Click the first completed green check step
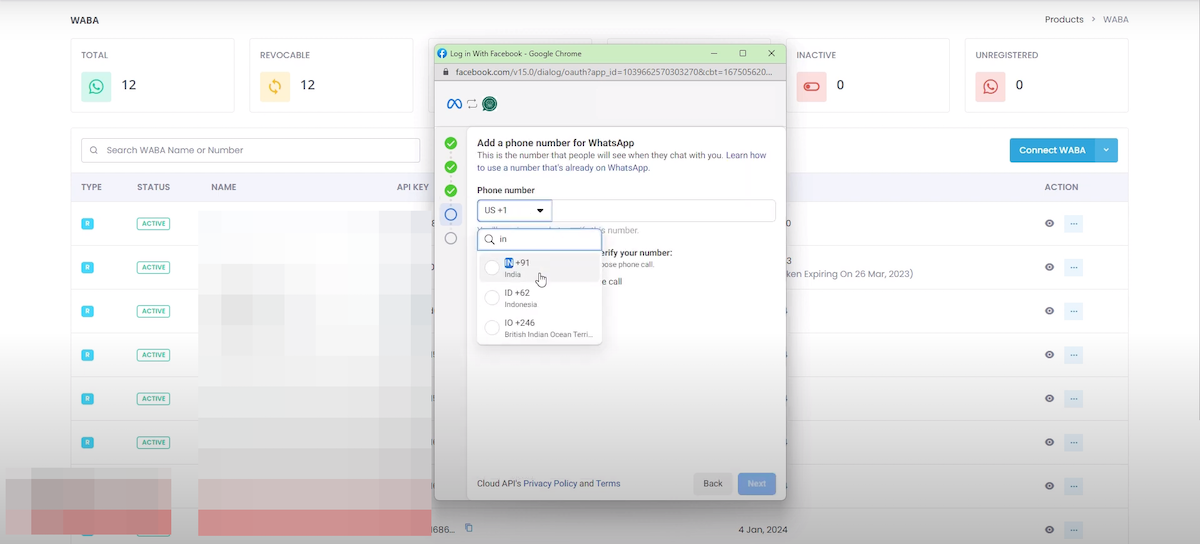The width and height of the screenshot is (1200, 544). 451,143
